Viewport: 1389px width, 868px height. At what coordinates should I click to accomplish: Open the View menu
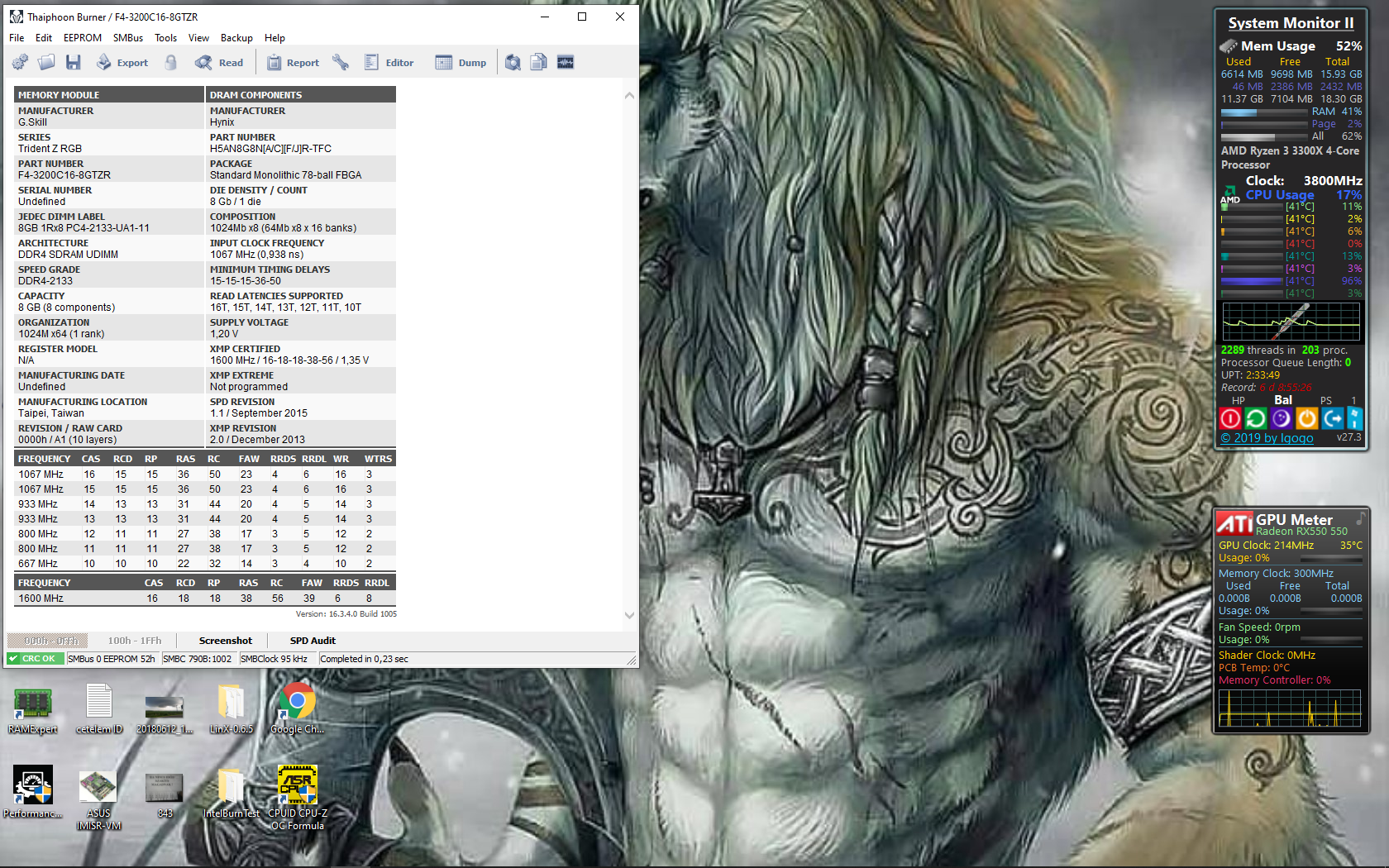click(198, 38)
